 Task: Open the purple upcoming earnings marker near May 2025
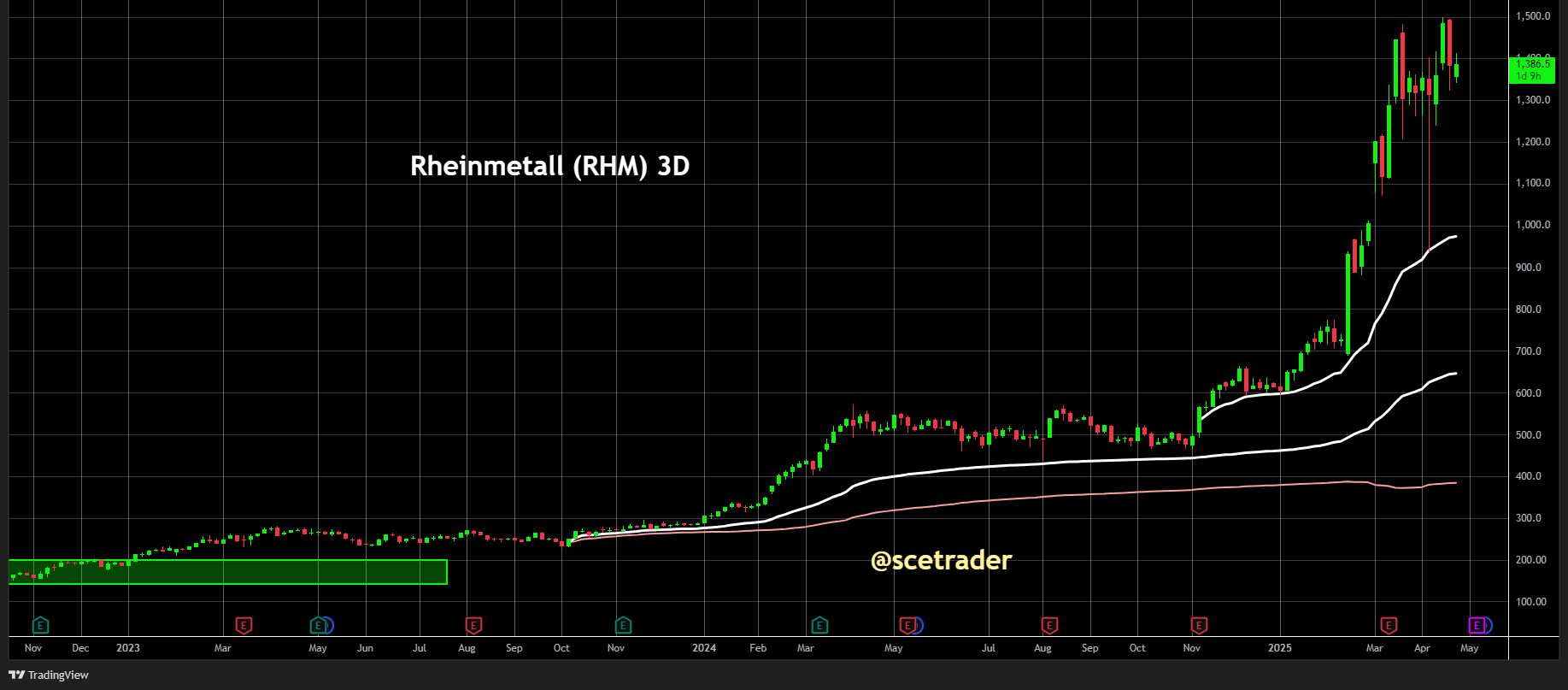coord(1476,625)
